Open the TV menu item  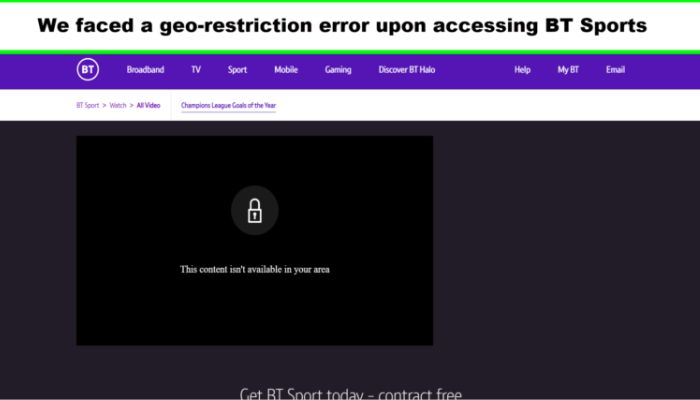point(196,70)
